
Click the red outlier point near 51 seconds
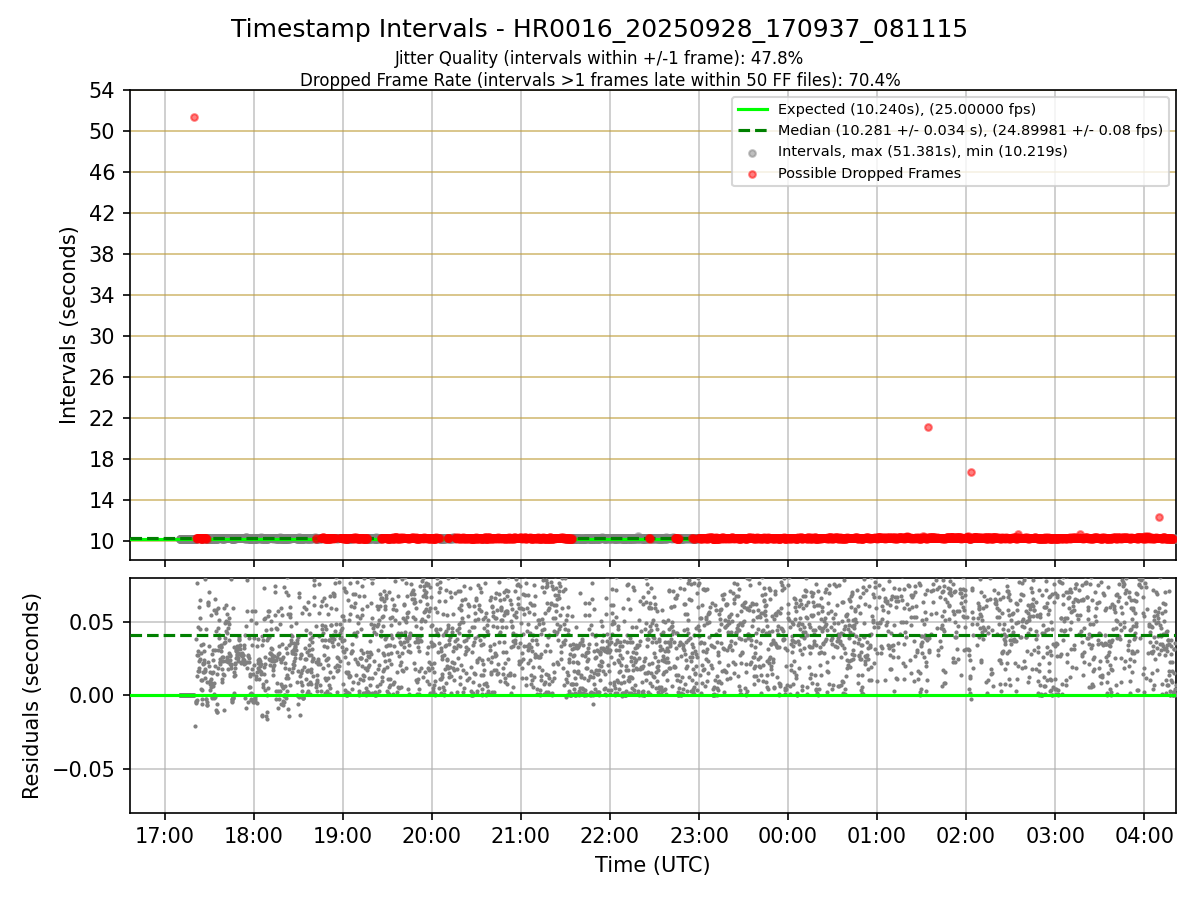194,117
